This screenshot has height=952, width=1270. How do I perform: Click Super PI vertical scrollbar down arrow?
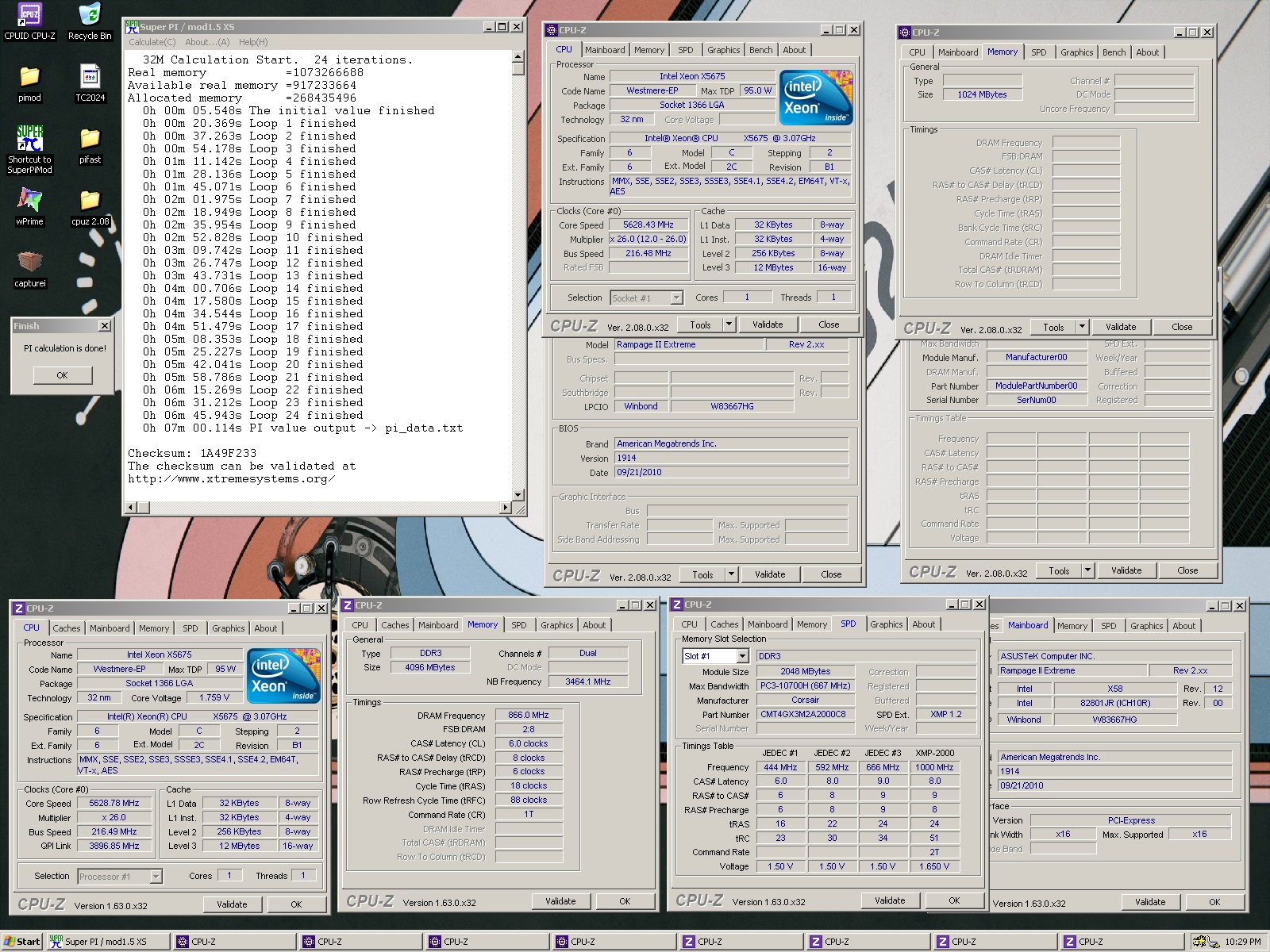(x=518, y=495)
